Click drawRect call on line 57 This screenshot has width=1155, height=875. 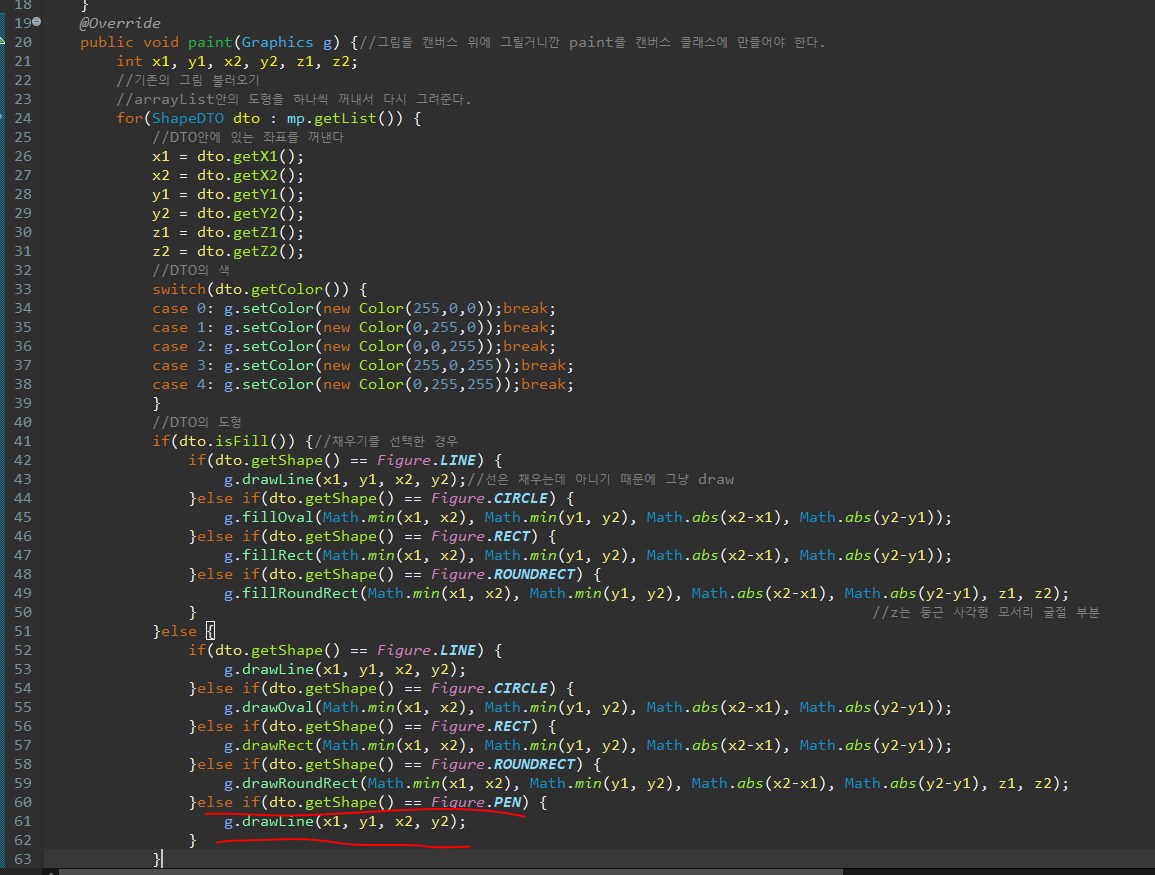coord(278,745)
